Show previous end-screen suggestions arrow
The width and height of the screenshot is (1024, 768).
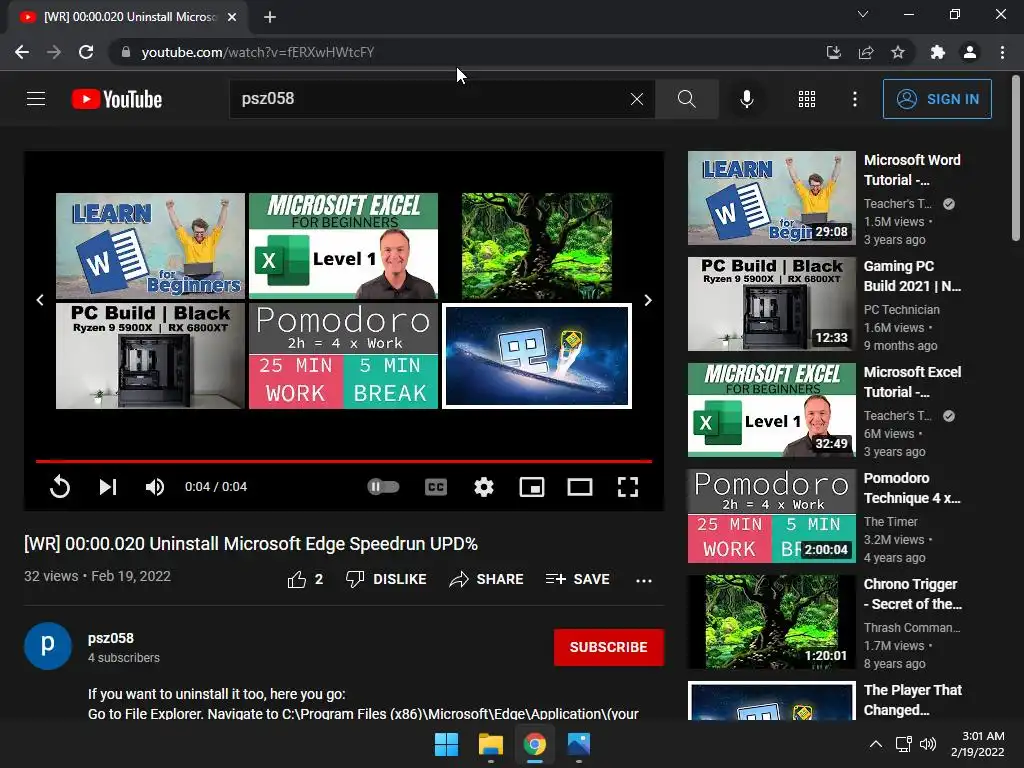[x=40, y=300]
